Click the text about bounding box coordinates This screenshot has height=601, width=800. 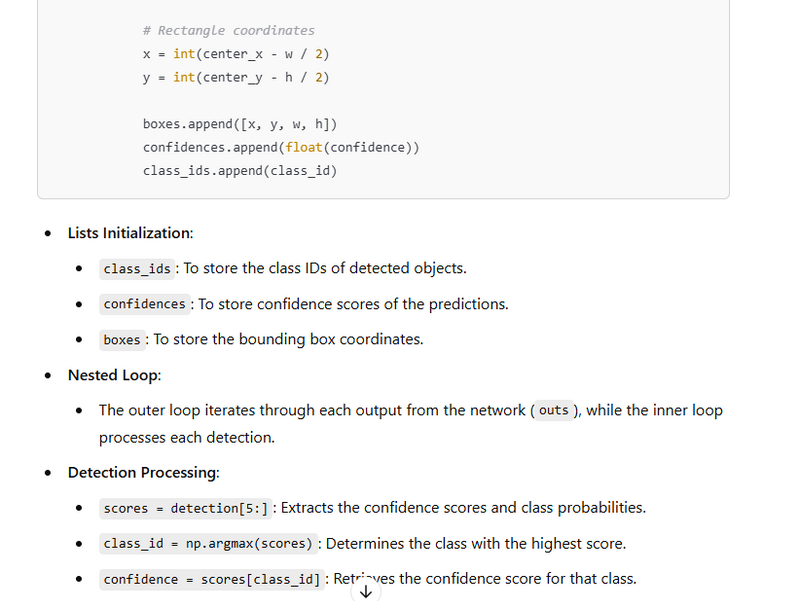[288, 340]
